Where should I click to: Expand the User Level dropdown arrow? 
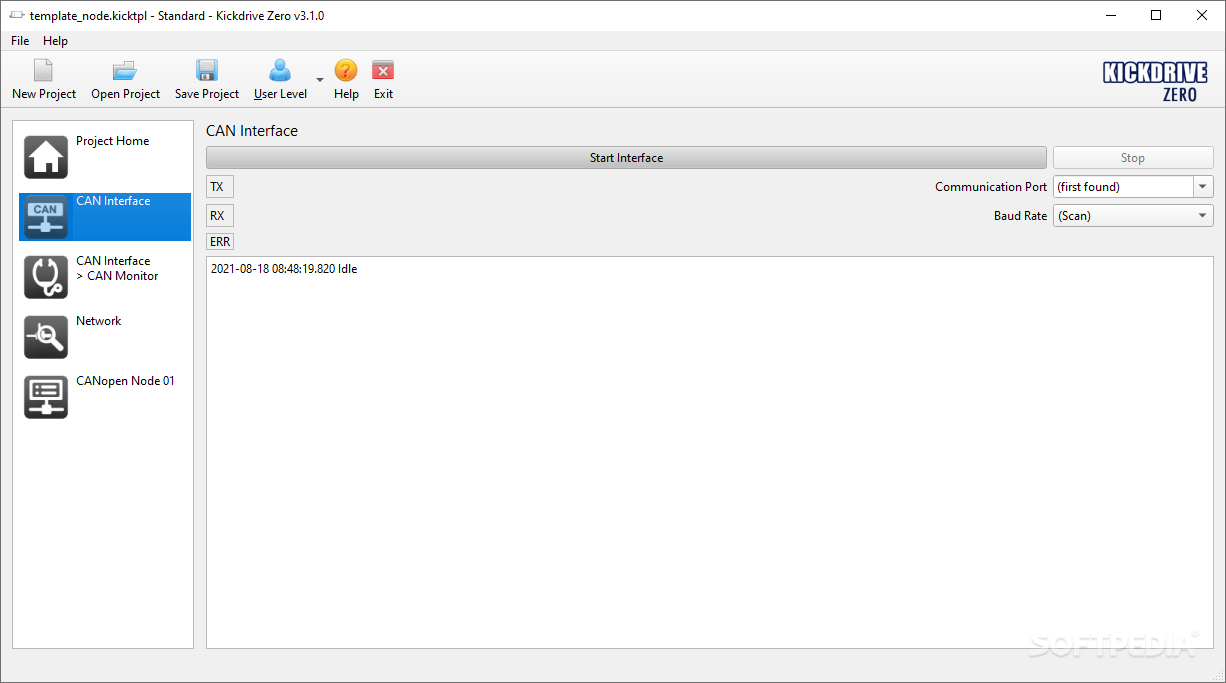pos(320,79)
